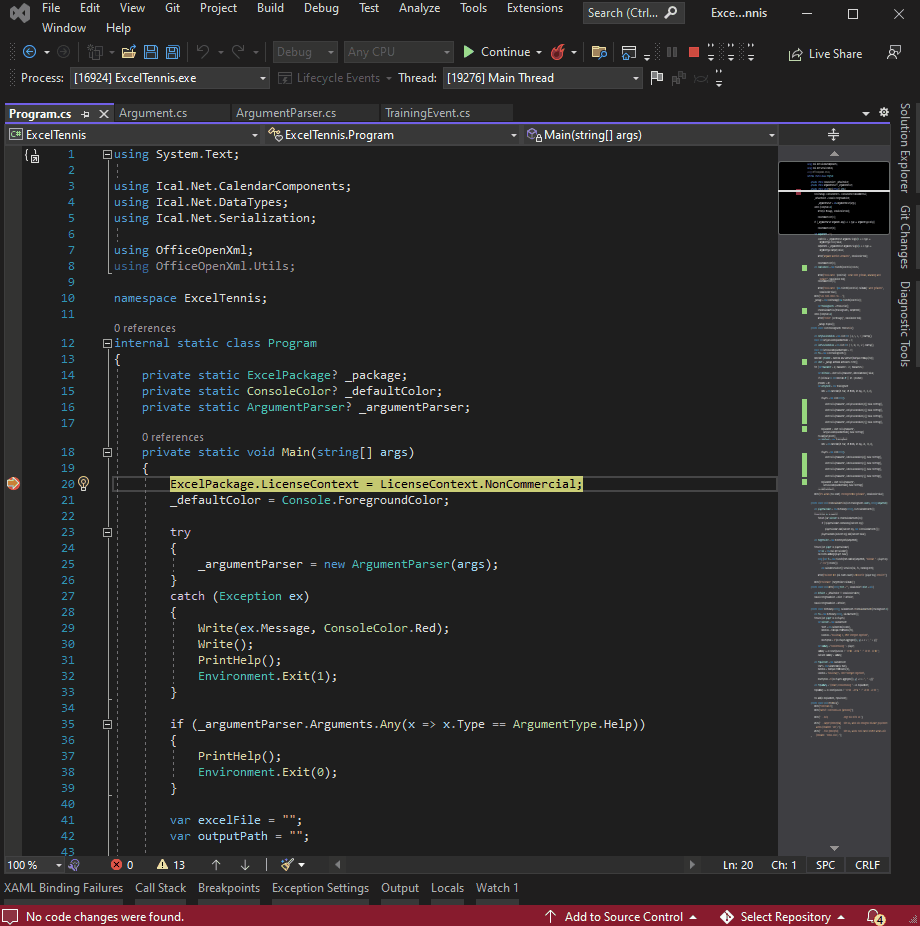Click the Navigate Backward arrow icon
Screen dimensions: 920x926
(29, 51)
